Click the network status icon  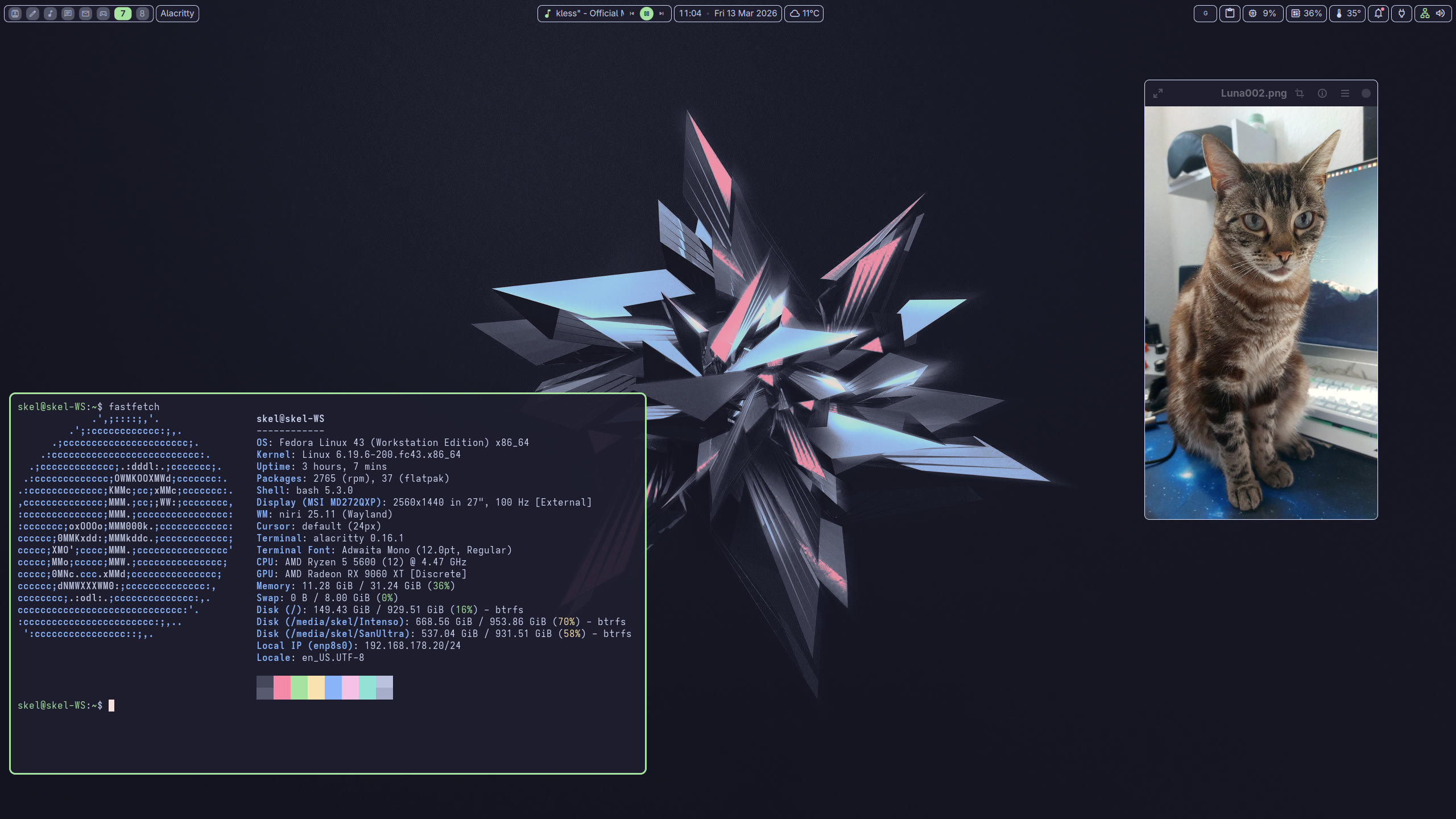1425,13
